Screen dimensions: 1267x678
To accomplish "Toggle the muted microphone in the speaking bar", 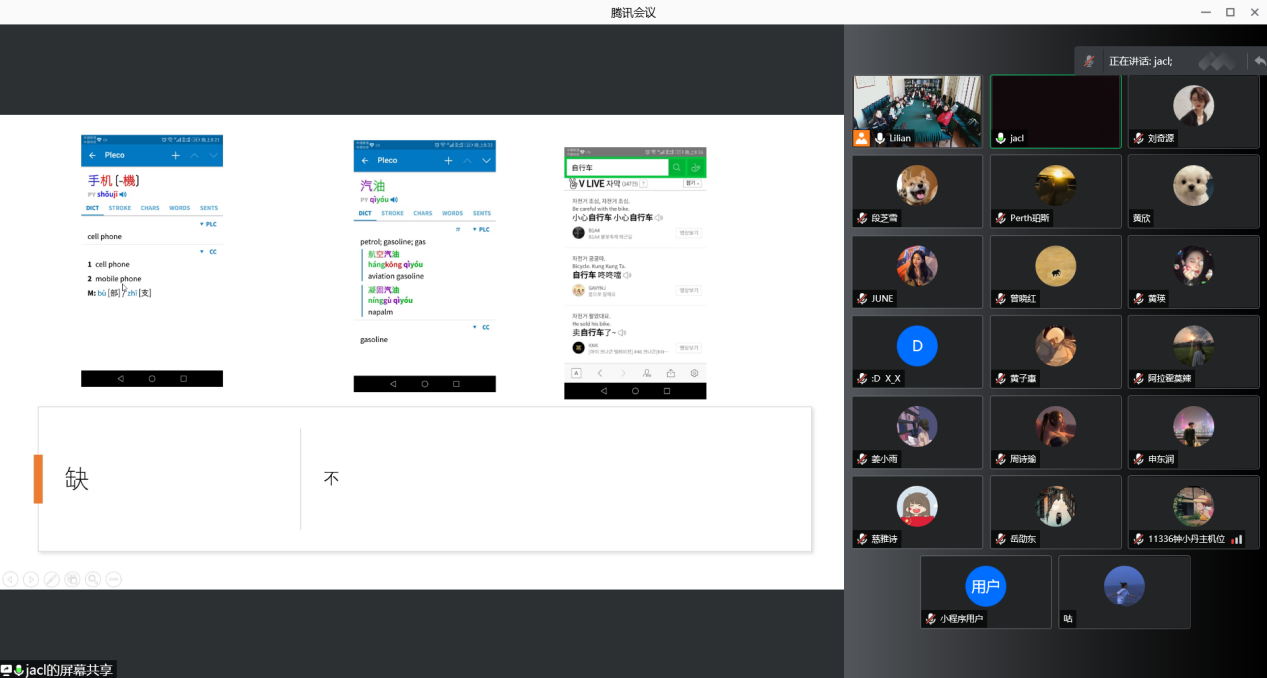I will (x=1089, y=61).
